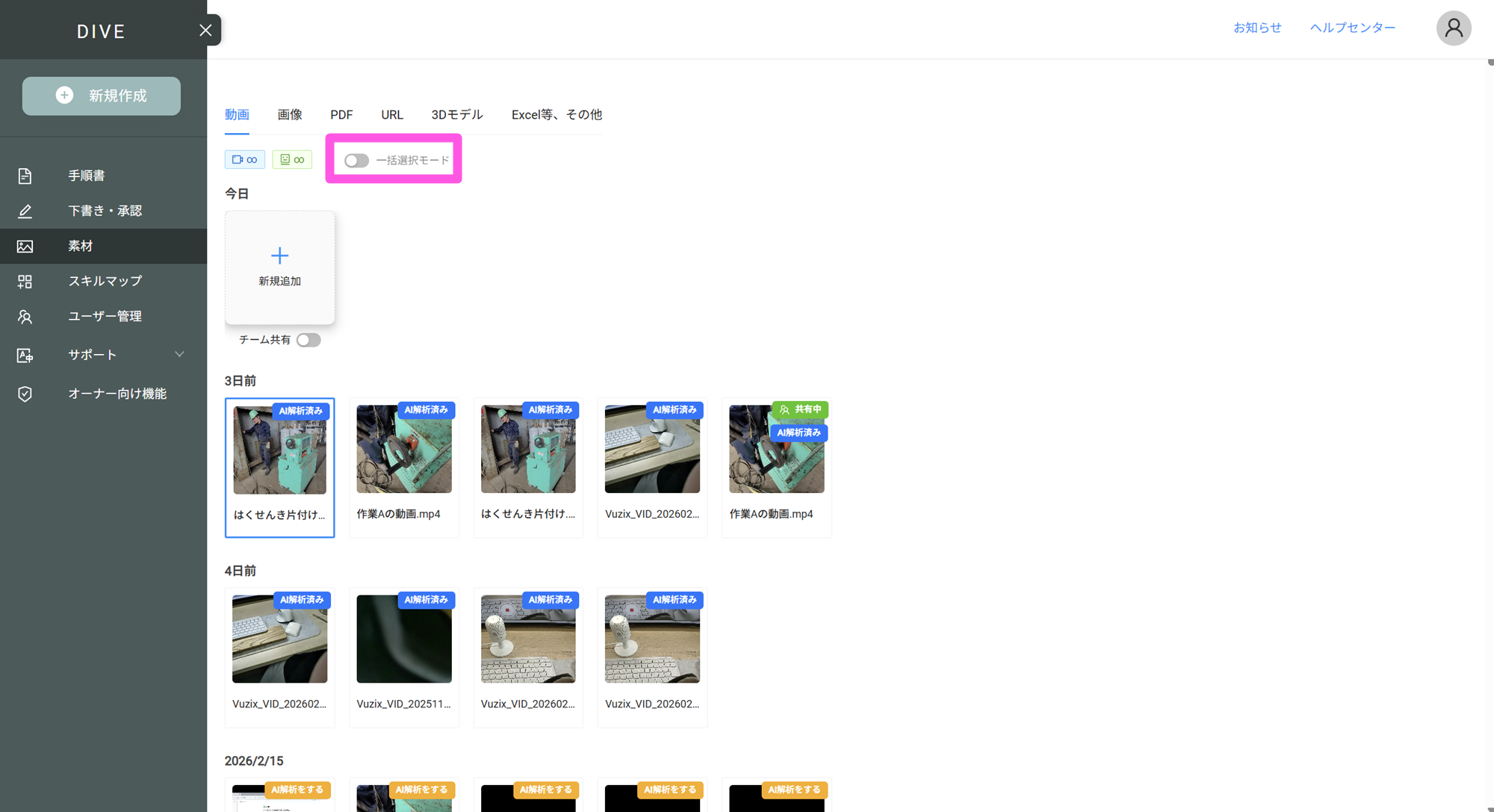Click the blue video count infinity badge

coord(244,159)
